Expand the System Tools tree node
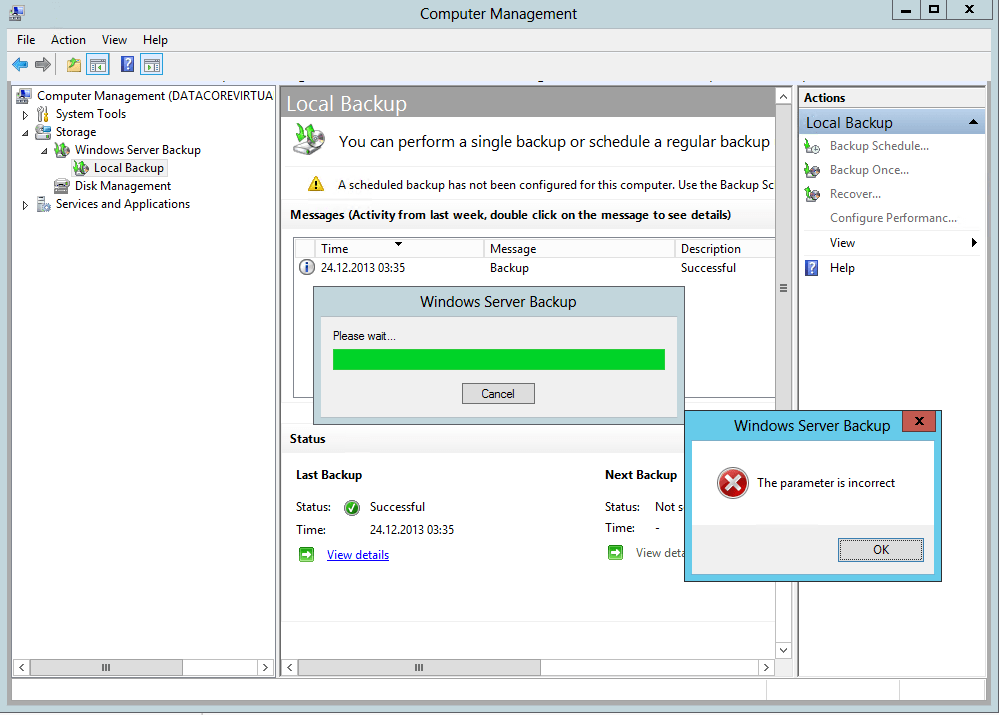The height and width of the screenshot is (715, 999). [x=24, y=113]
